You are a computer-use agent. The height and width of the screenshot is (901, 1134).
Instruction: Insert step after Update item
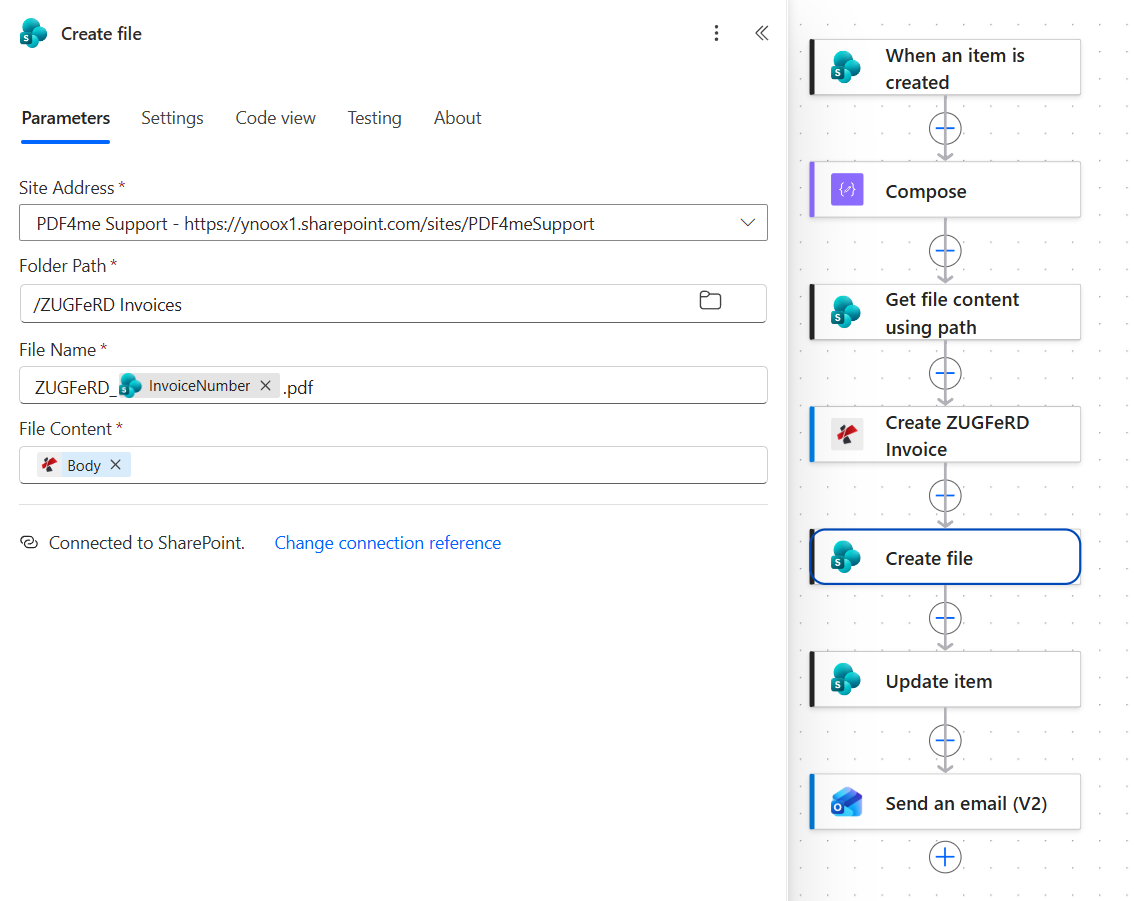coord(945,740)
